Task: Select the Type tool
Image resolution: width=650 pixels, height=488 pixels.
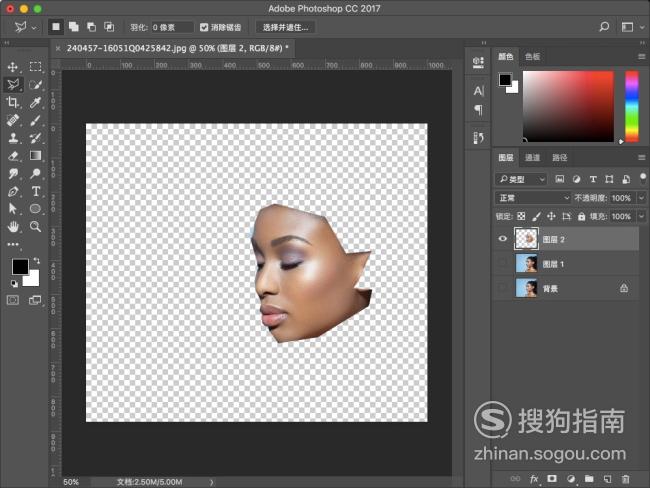Action: (35, 191)
